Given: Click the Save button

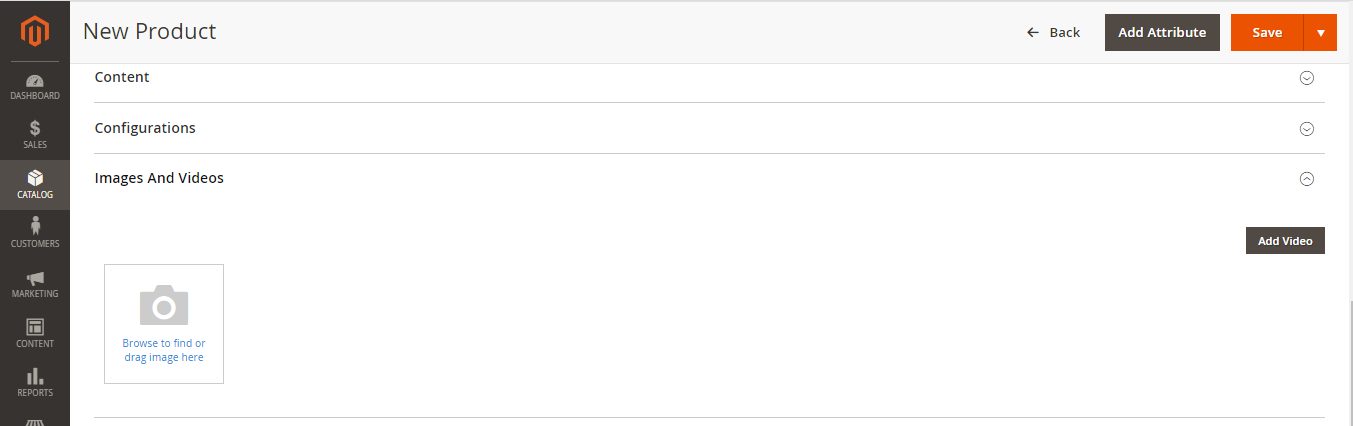Looking at the screenshot, I should (1267, 32).
